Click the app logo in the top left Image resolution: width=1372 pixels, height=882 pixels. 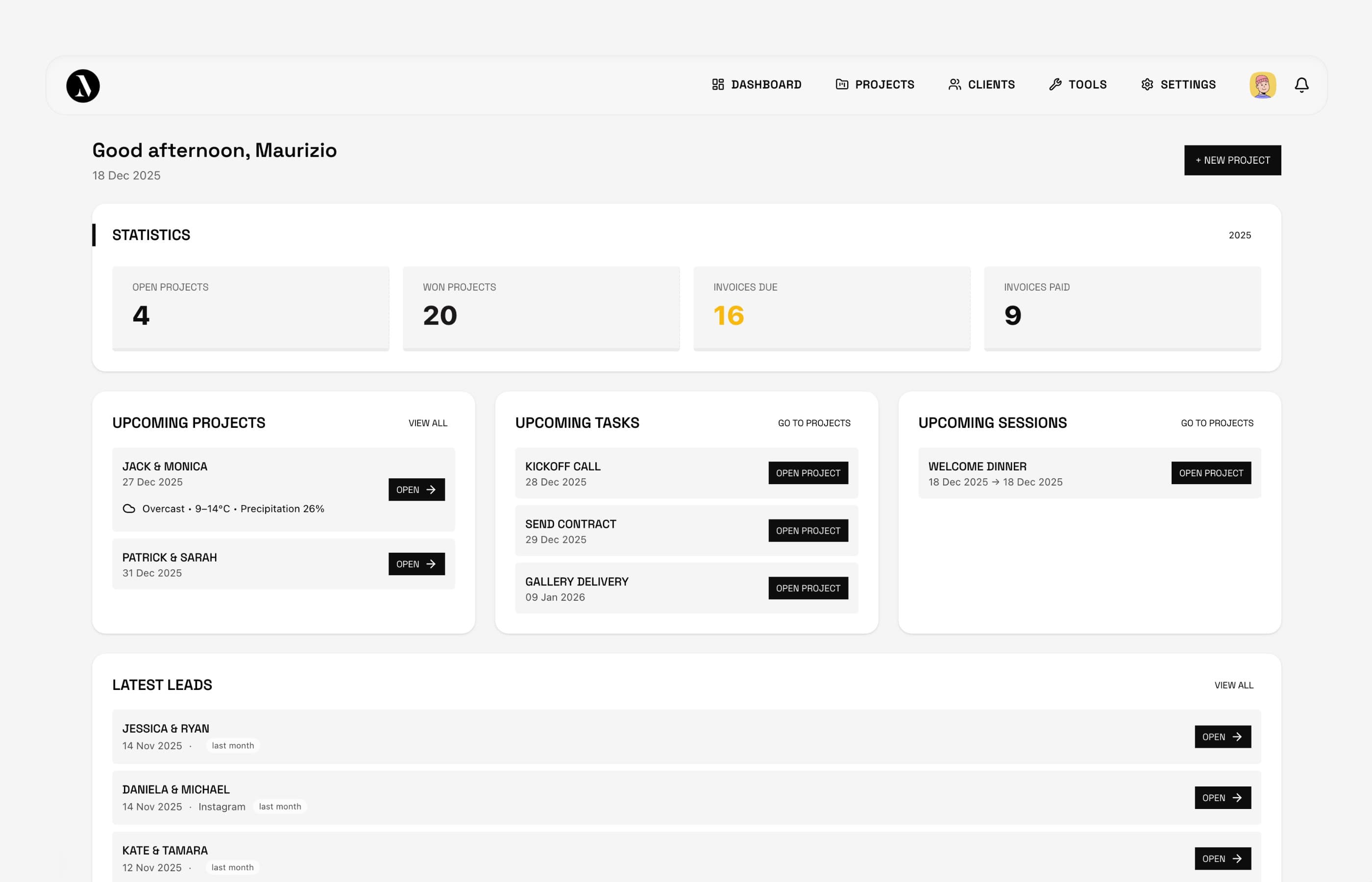(82, 86)
